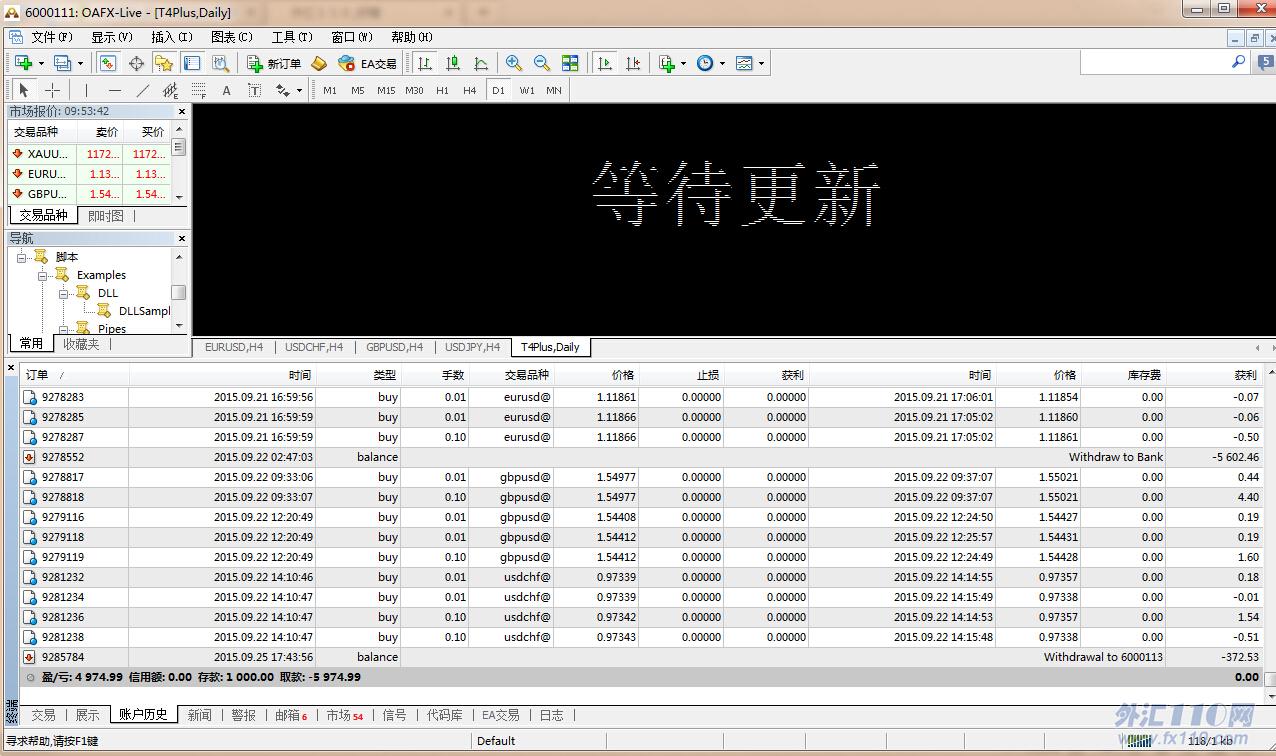1276x756 pixels.
Task: Switch chart to bar chart icon
Action: (x=425, y=63)
